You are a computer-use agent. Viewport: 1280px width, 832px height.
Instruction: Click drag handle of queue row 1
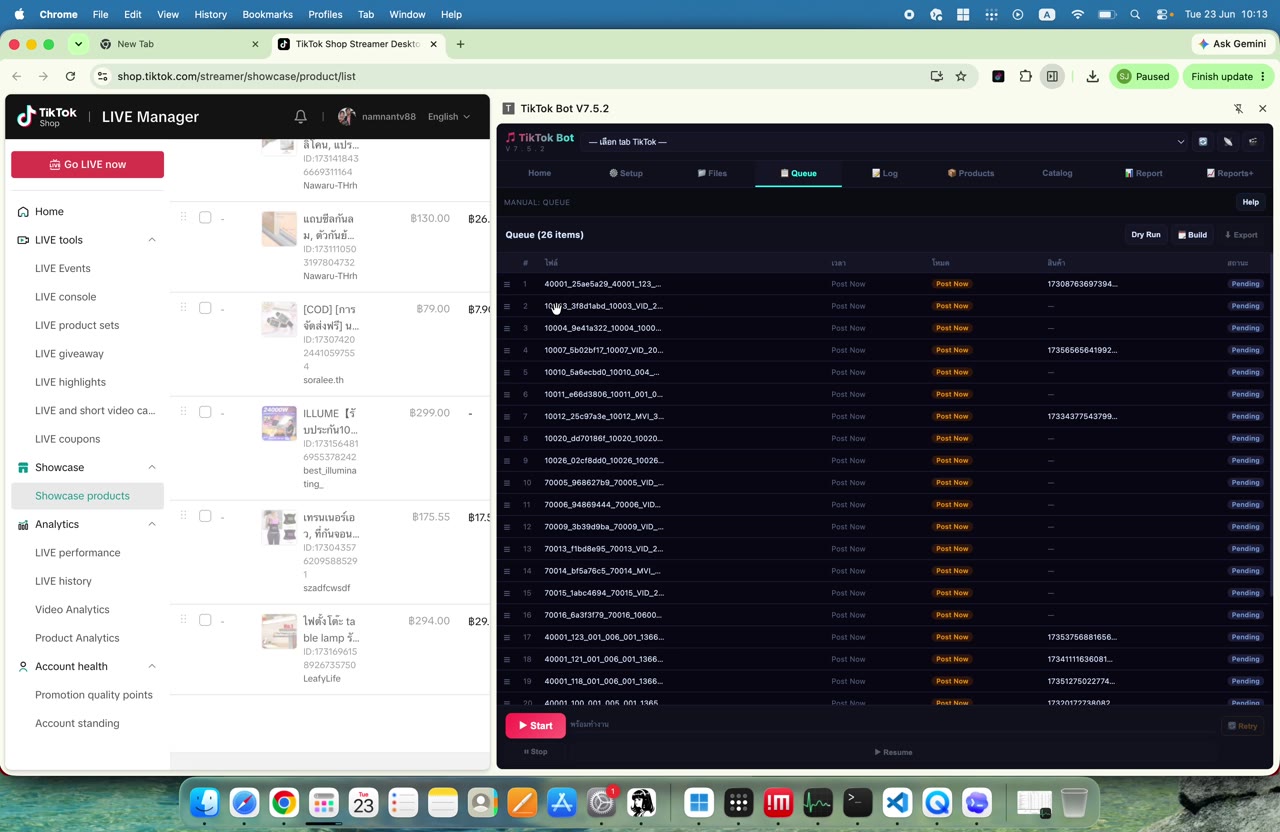507,284
